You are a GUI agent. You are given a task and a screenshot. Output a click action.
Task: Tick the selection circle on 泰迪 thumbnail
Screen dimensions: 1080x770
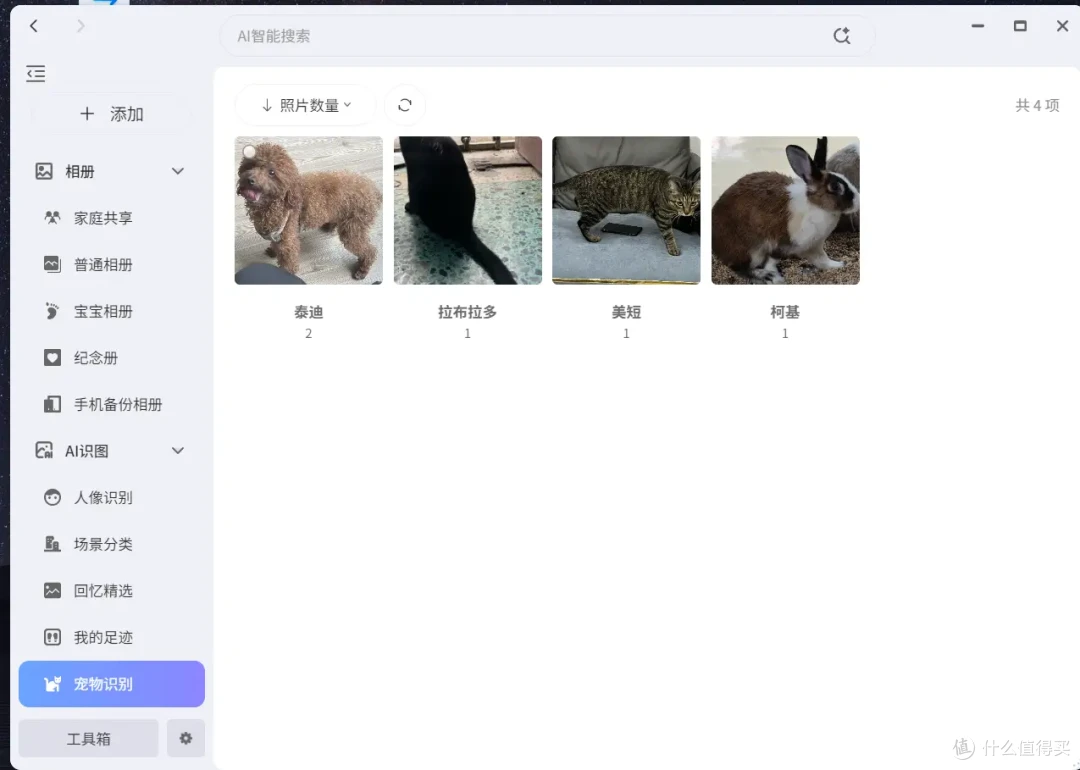pos(249,152)
